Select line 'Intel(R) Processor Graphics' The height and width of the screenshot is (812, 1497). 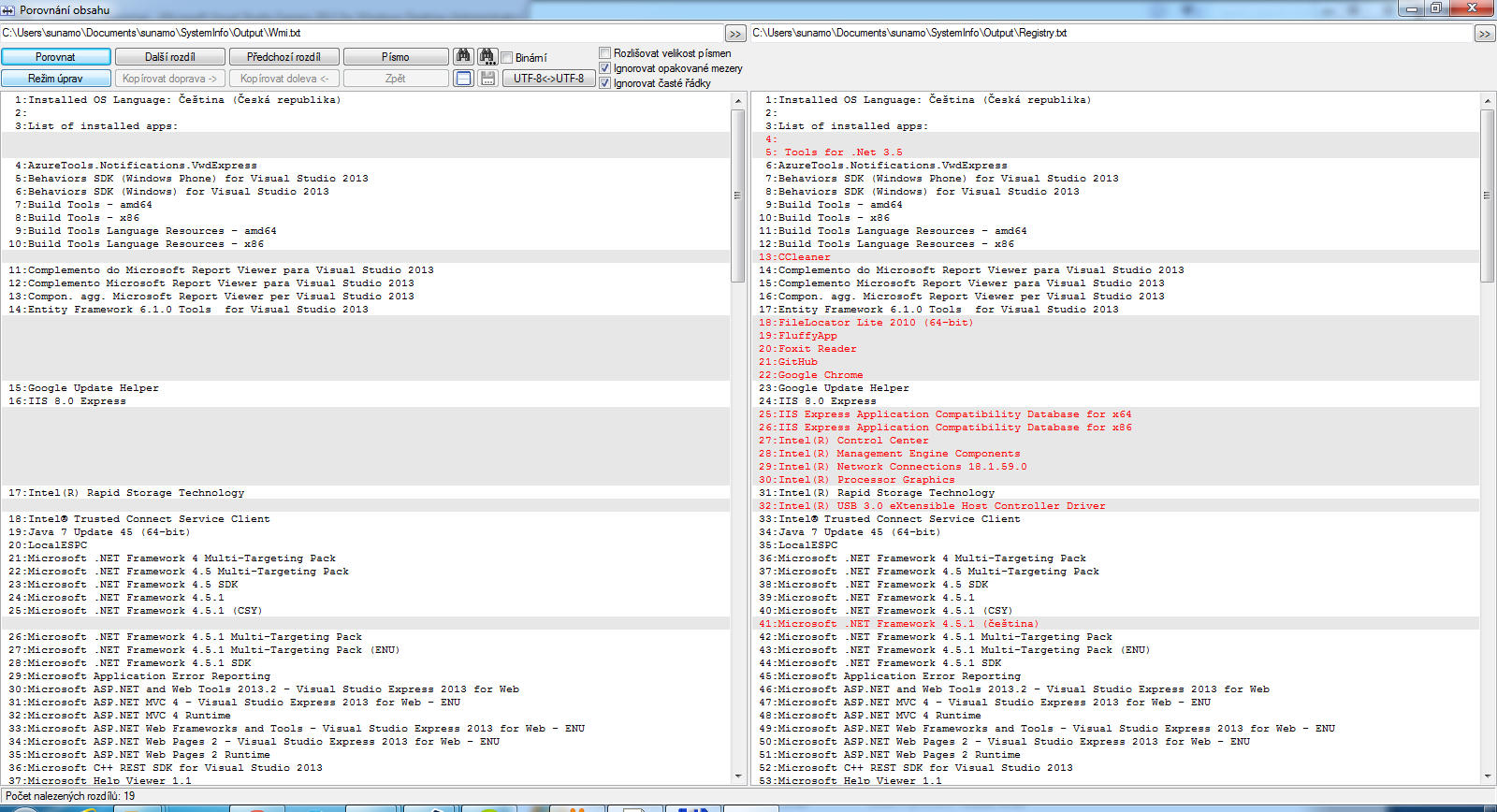point(1115,480)
